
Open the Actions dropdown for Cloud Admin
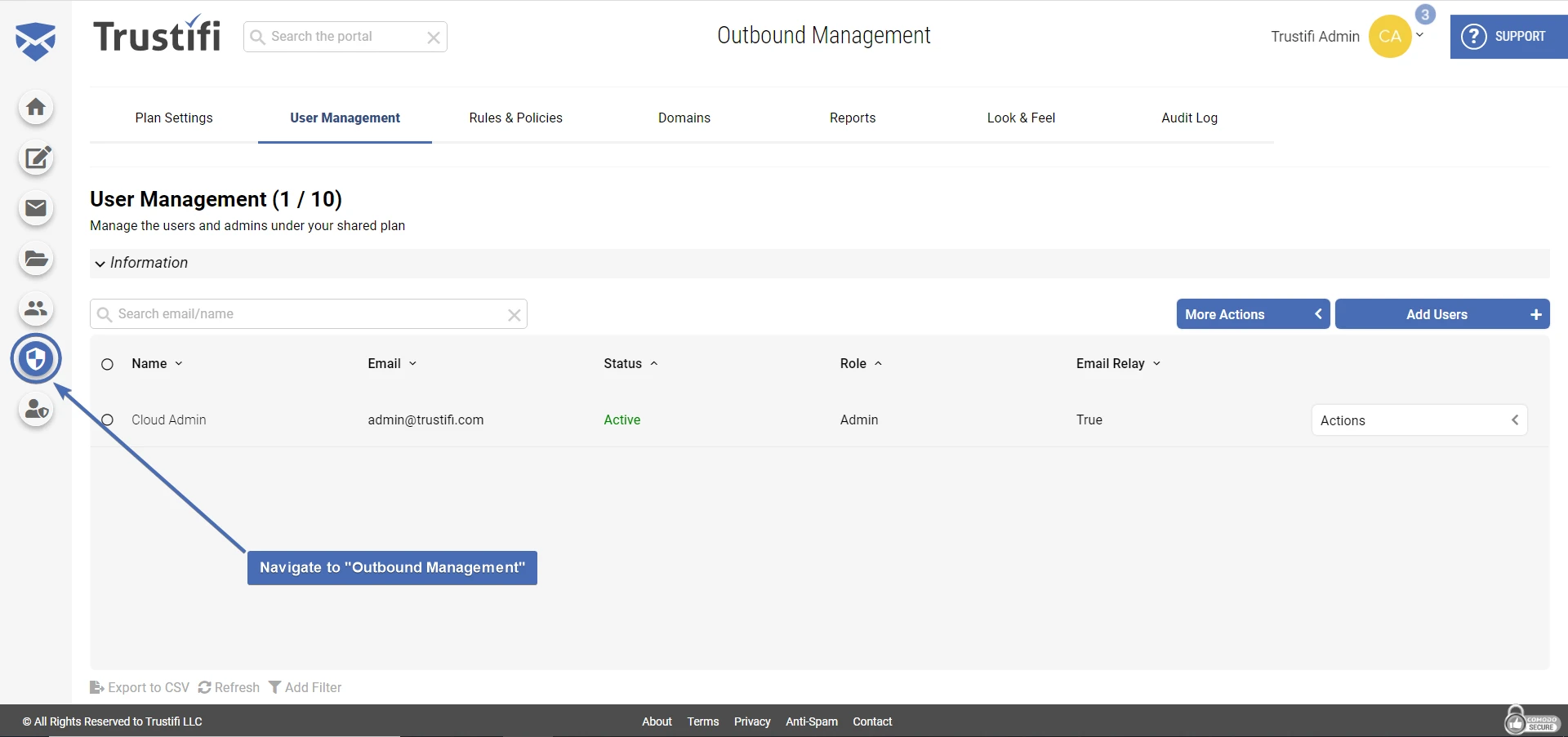point(1419,420)
